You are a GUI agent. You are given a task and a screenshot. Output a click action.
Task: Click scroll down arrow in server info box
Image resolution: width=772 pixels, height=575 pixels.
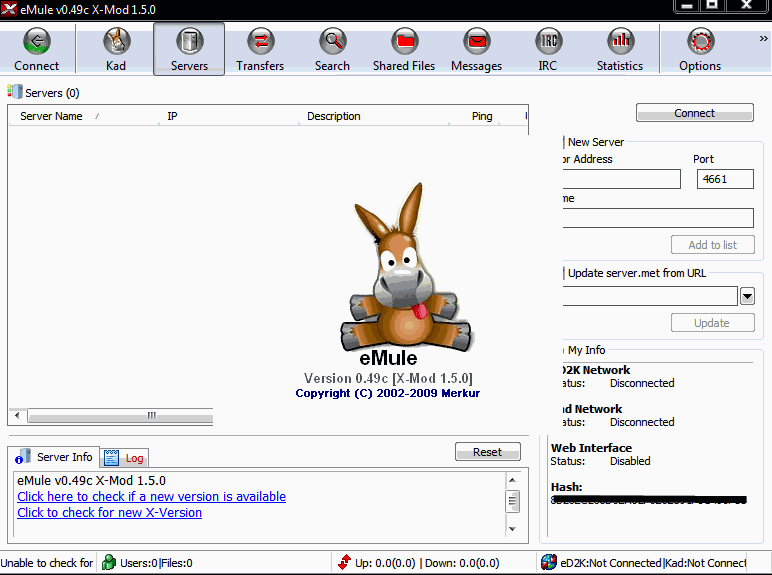pyautogui.click(x=512, y=529)
